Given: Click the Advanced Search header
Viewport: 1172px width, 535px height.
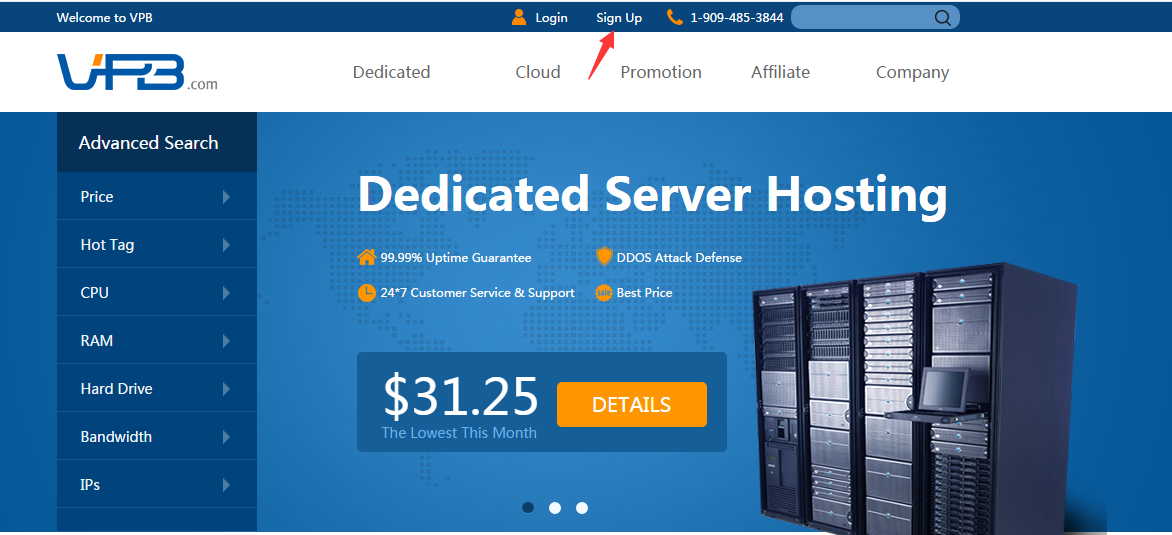Looking at the screenshot, I should click(157, 142).
